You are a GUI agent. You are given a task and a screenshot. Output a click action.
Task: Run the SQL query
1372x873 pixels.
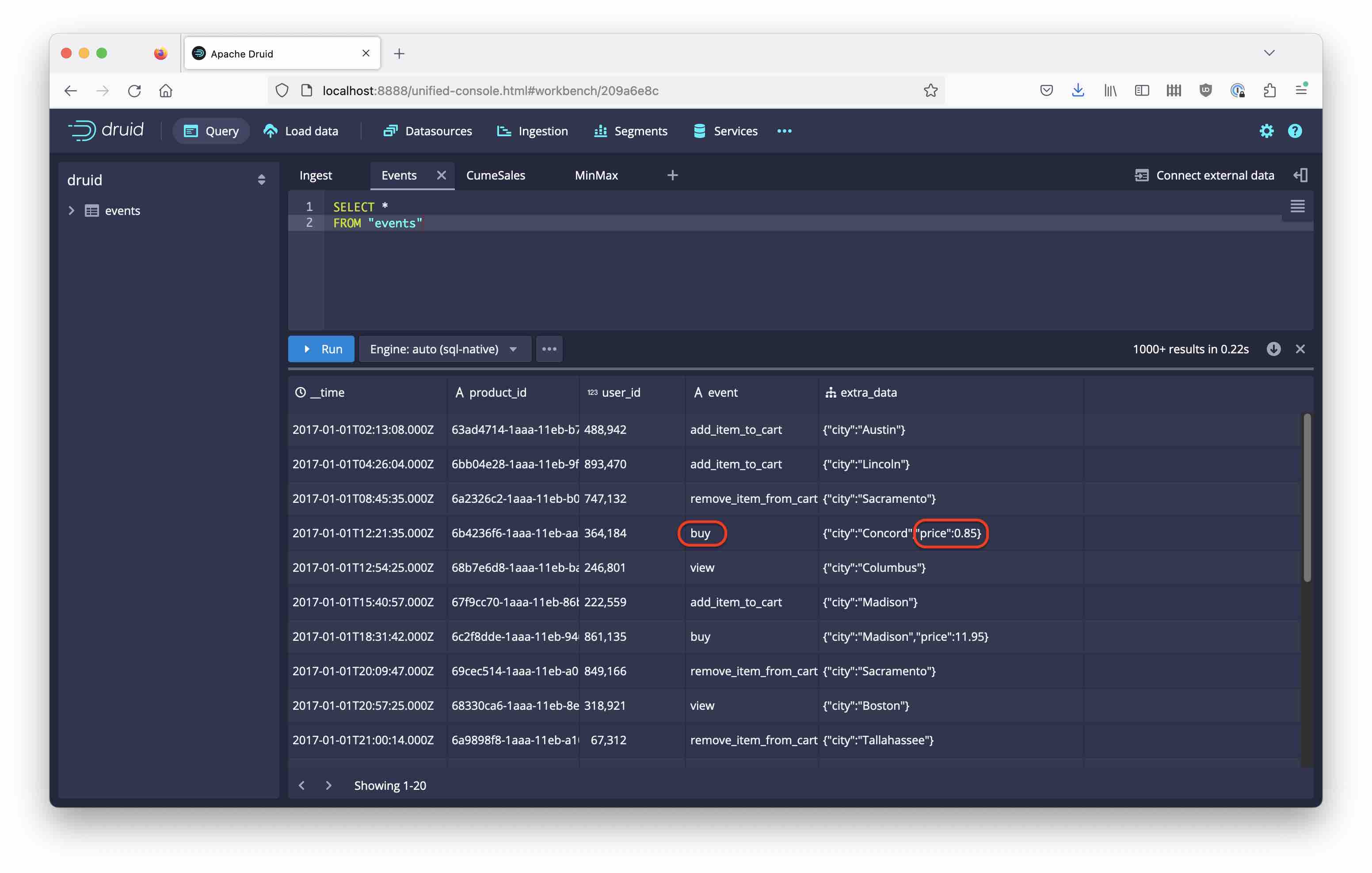tap(321, 348)
